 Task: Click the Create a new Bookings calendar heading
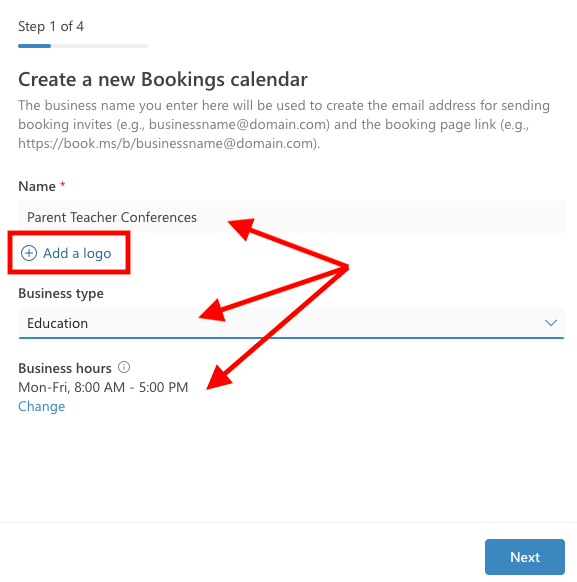[163, 79]
